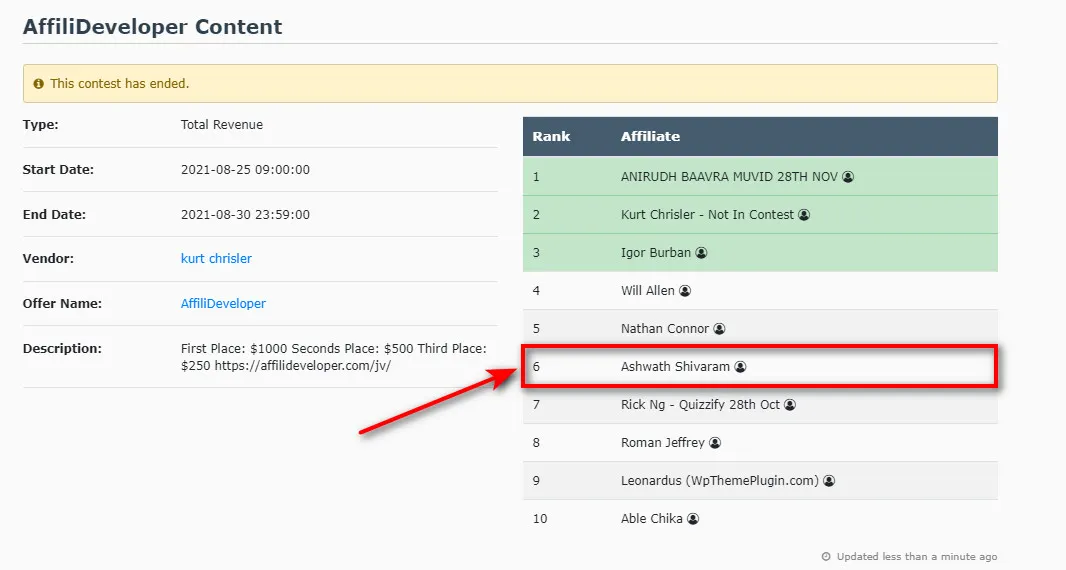Click user icon beside Ashwath Shivaram
Screen dimensions: 1066x570
click(740, 367)
